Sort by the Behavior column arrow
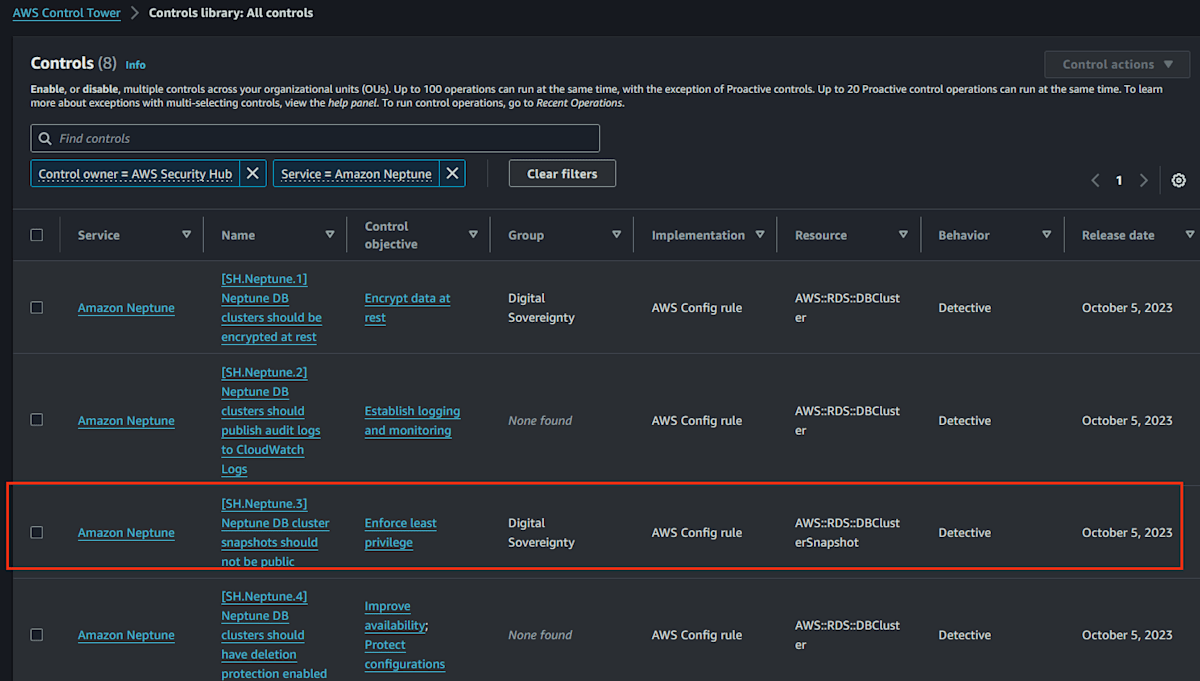This screenshot has height=681, width=1200. (1047, 235)
